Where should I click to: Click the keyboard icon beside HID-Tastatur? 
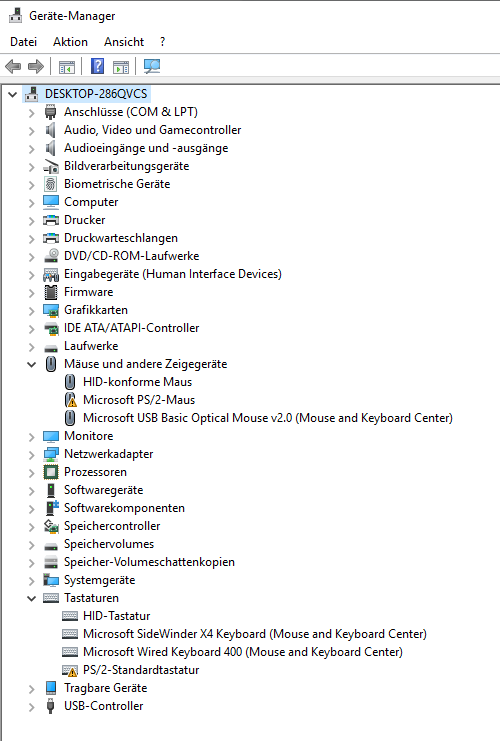pyautogui.click(x=70, y=616)
